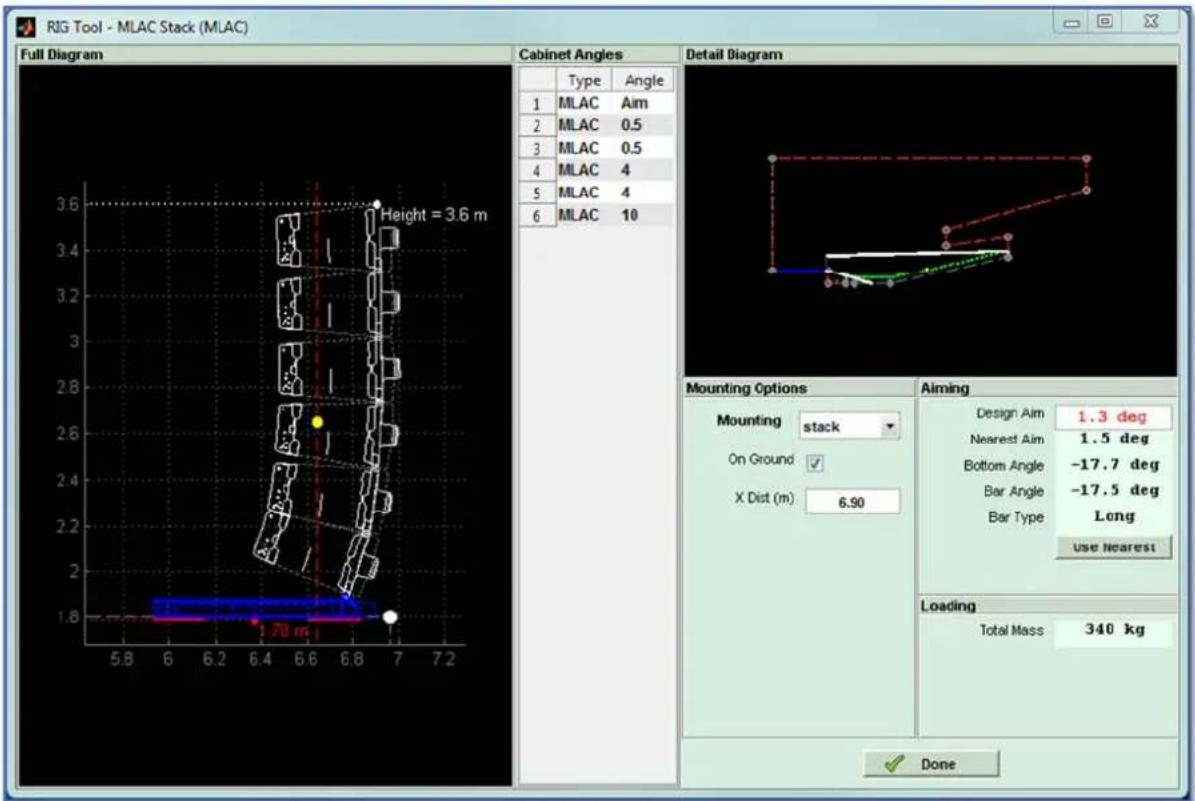Select row 1 header in Cabinet Angles
The width and height of the screenshot is (1195, 801).
(x=537, y=104)
